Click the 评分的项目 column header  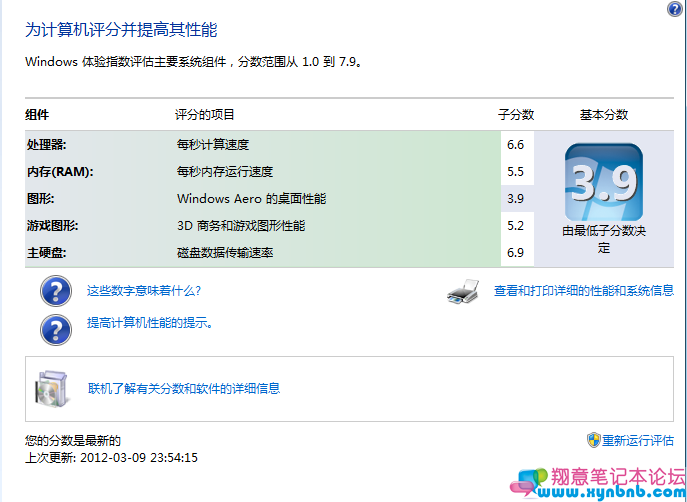click(205, 115)
